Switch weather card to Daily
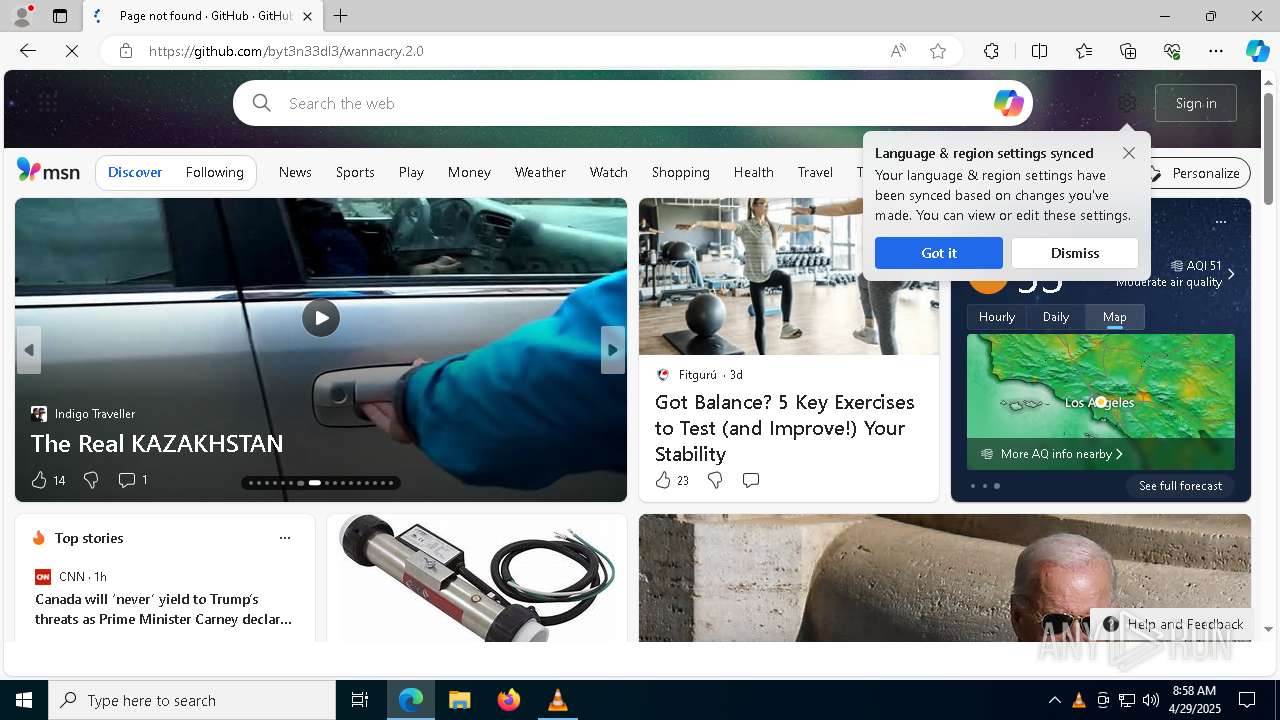Screen dimensions: 1280x720 1056,317
